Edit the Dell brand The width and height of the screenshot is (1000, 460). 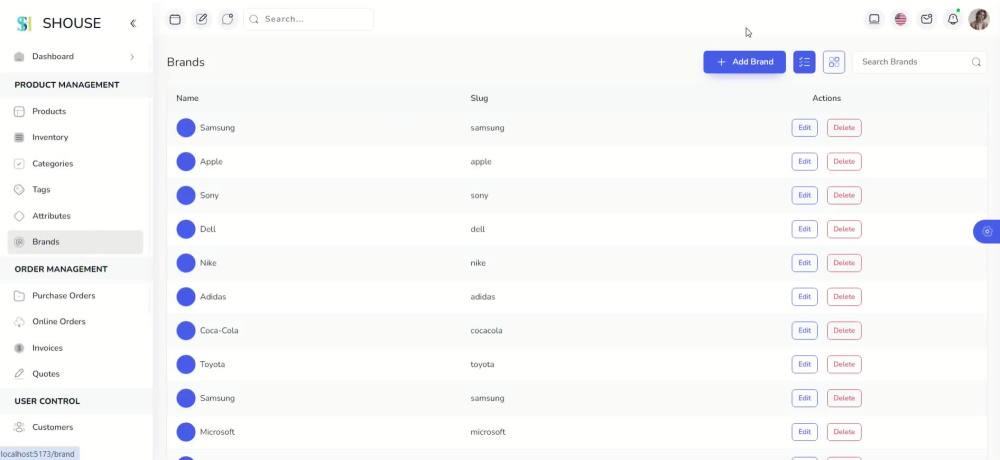click(804, 229)
